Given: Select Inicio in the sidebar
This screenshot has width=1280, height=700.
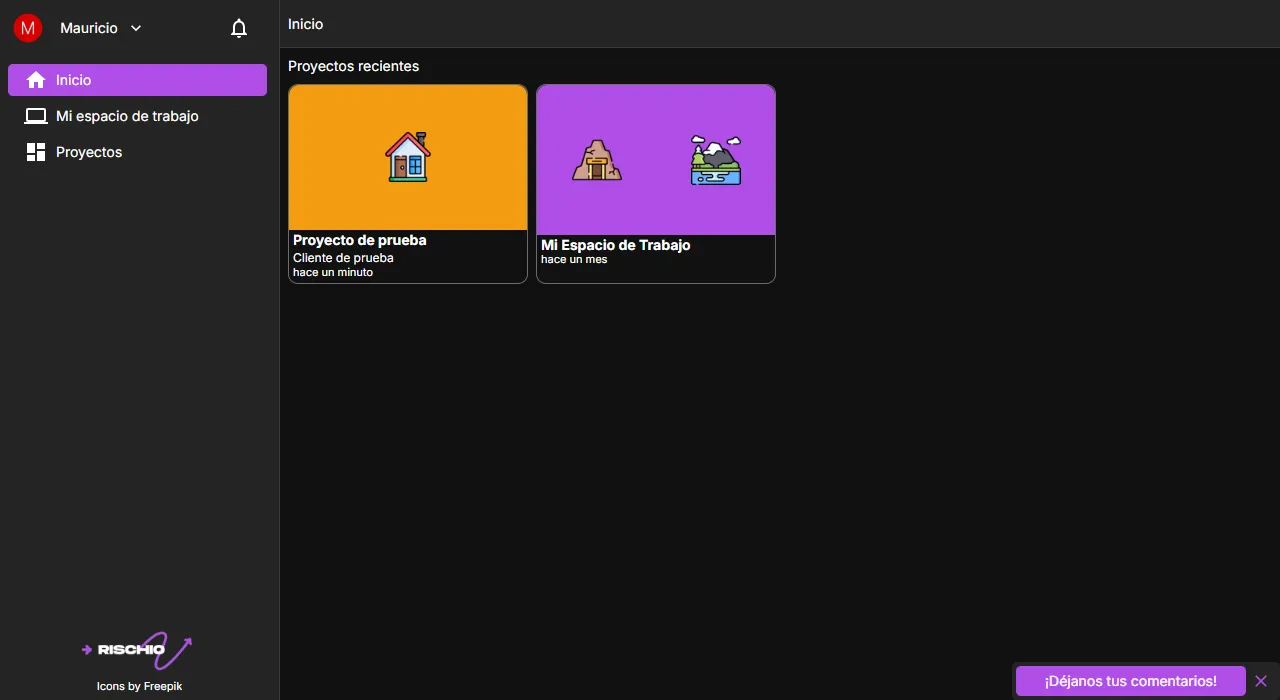Looking at the screenshot, I should [x=137, y=80].
